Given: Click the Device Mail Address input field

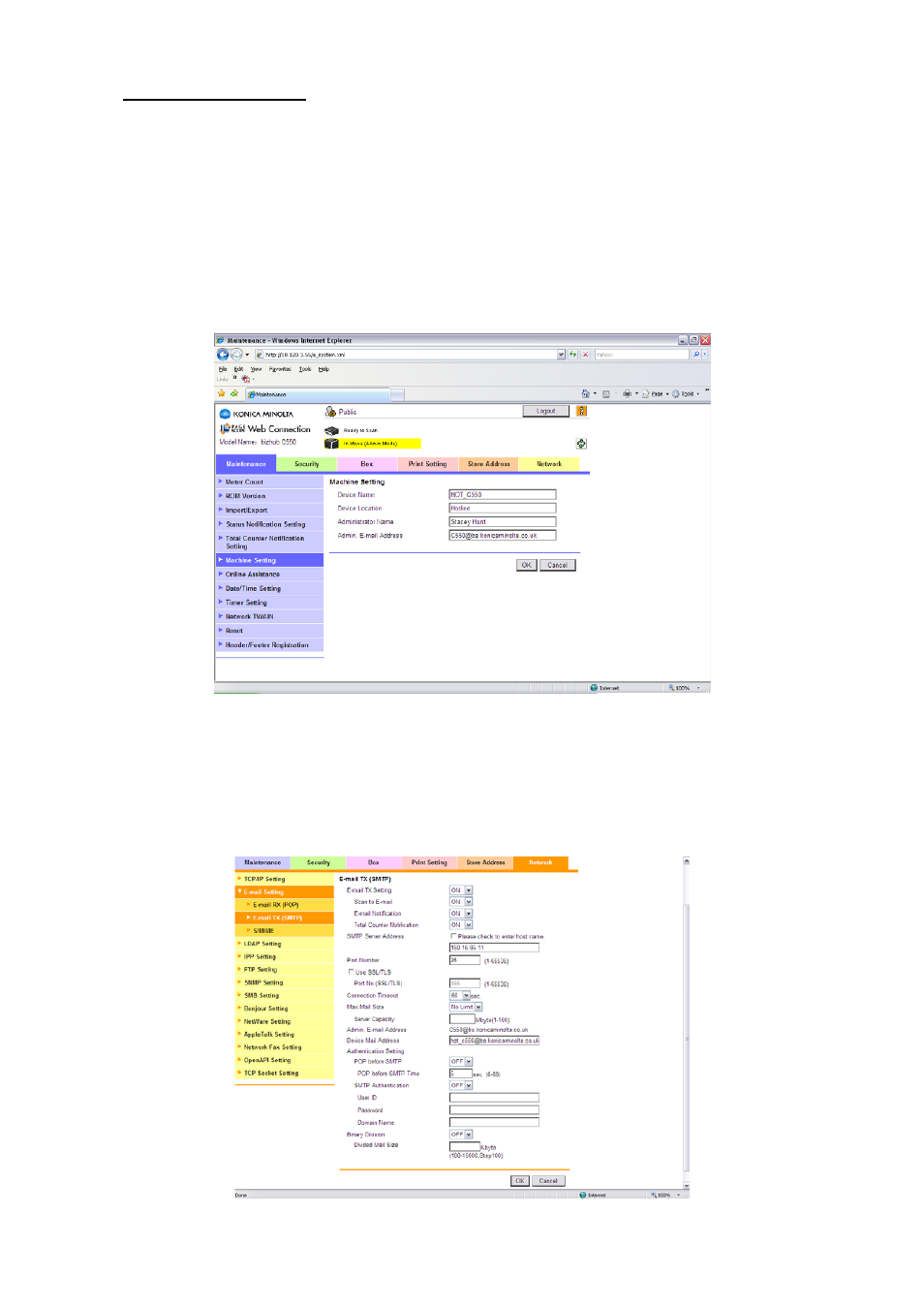Looking at the screenshot, I should [494, 1041].
